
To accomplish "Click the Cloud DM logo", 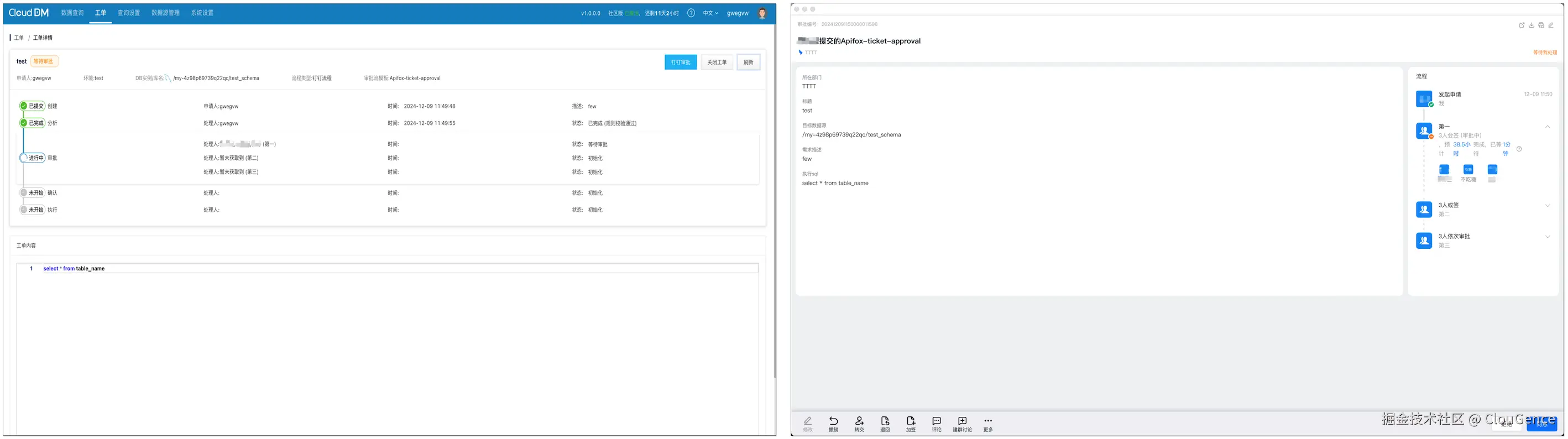I will tap(29, 13).
